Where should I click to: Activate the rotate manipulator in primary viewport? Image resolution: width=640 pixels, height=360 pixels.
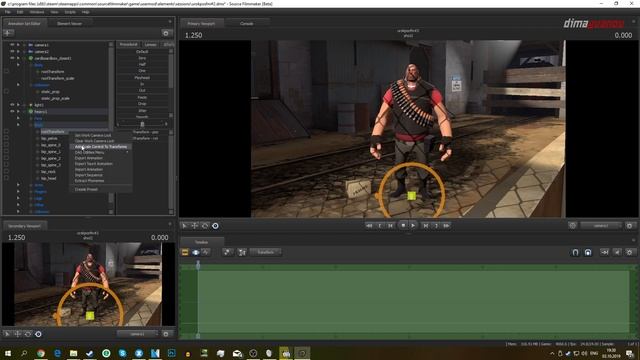coord(205,226)
